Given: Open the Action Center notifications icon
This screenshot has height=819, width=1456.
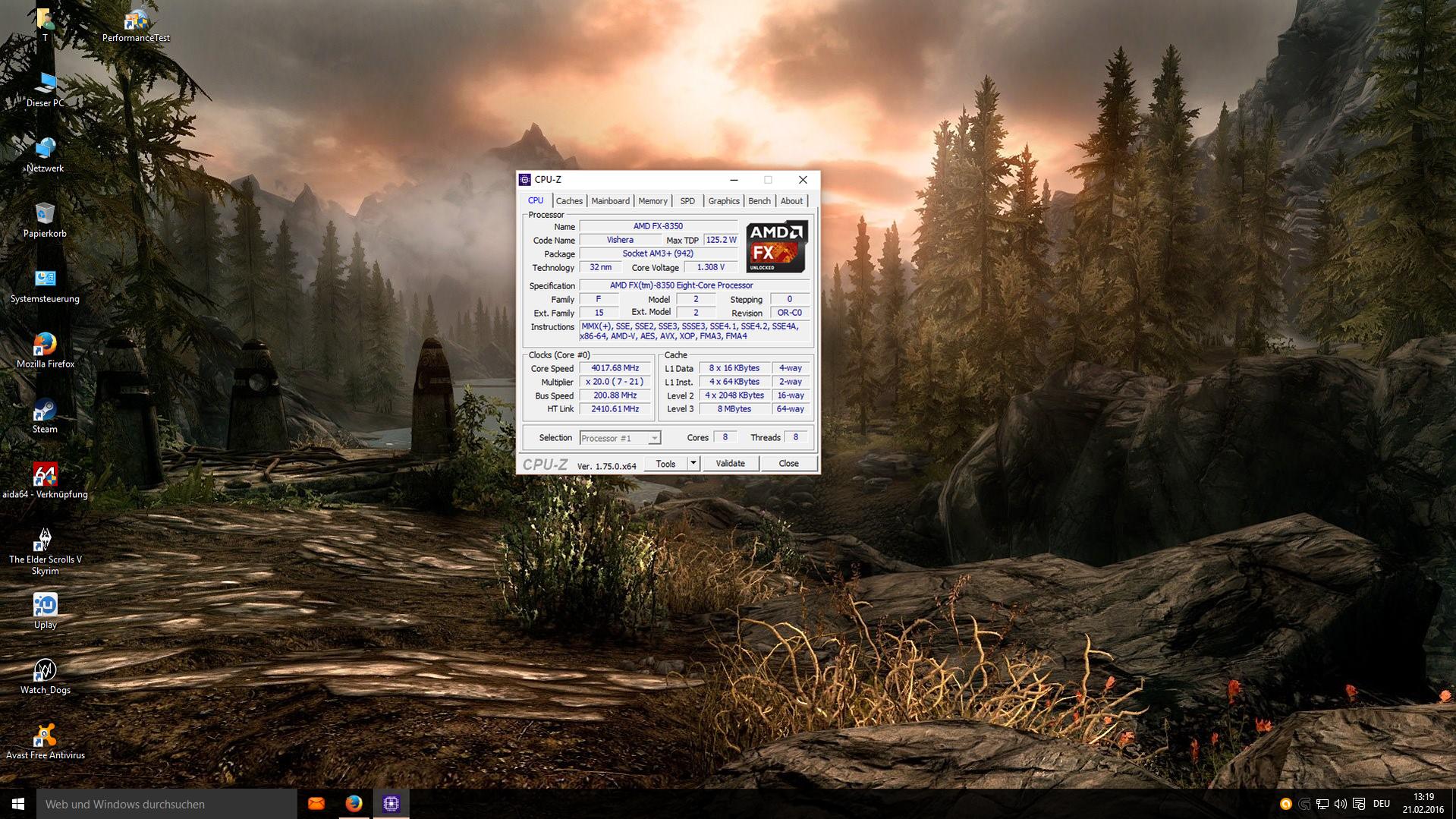Looking at the screenshot, I should tap(1359, 804).
